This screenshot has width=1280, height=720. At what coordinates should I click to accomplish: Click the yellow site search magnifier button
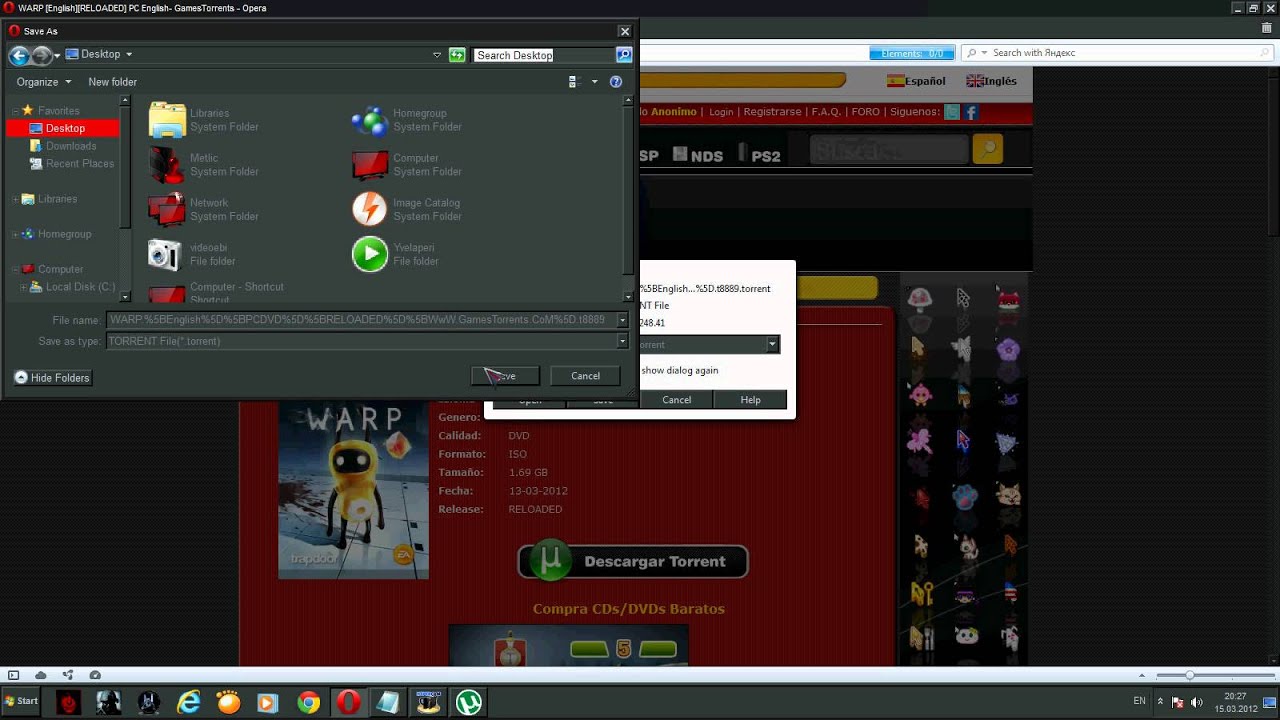coord(988,149)
